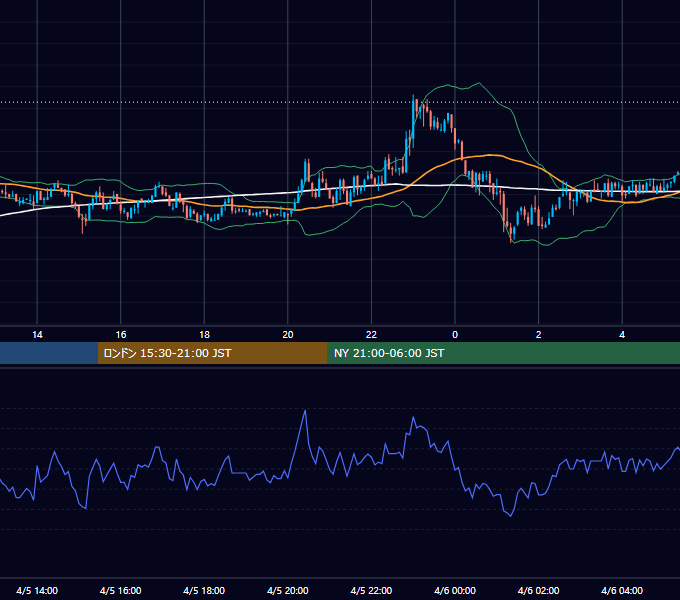Screen dimensions: 680x600
Task: Click the 4/5 14:00 label on the lower axis
Action: (x=37, y=590)
